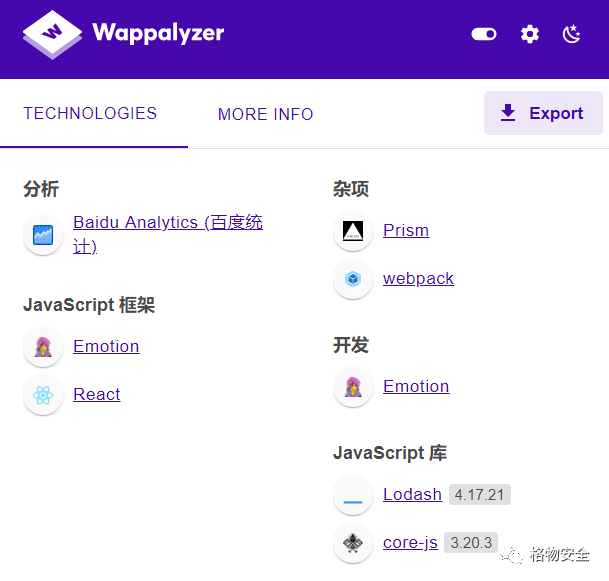The image size is (609, 581).
Task: Click Lodash version badge 4.17.21
Action: point(480,494)
